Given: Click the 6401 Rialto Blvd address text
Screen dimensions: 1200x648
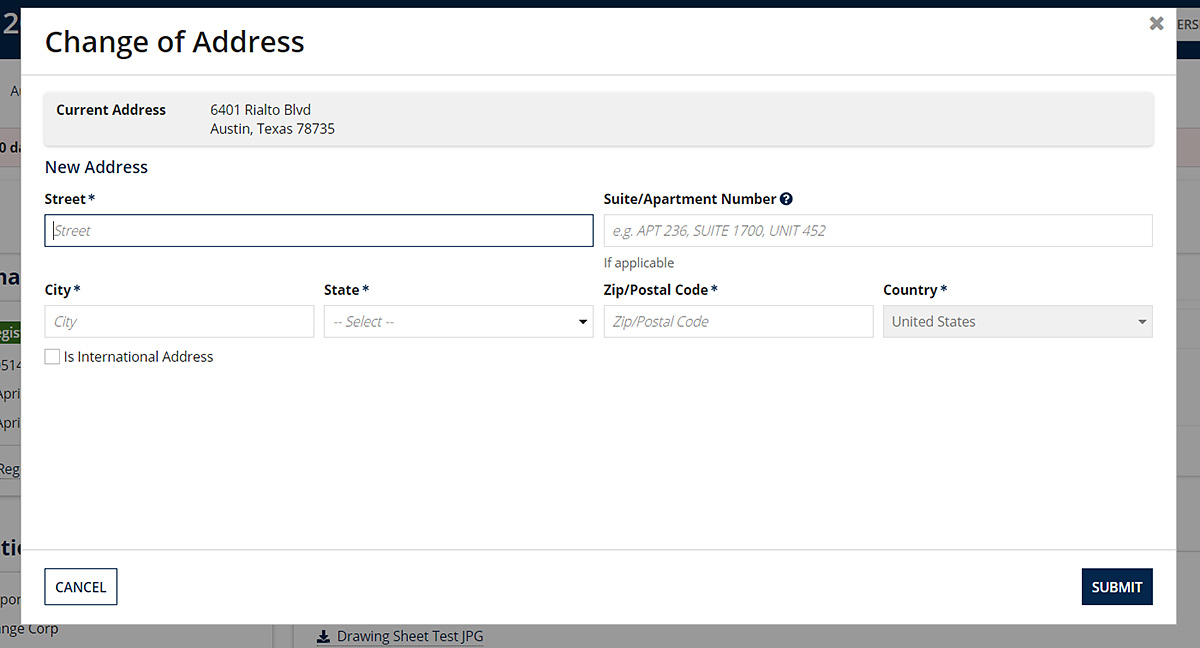Looking at the screenshot, I should pos(260,110).
